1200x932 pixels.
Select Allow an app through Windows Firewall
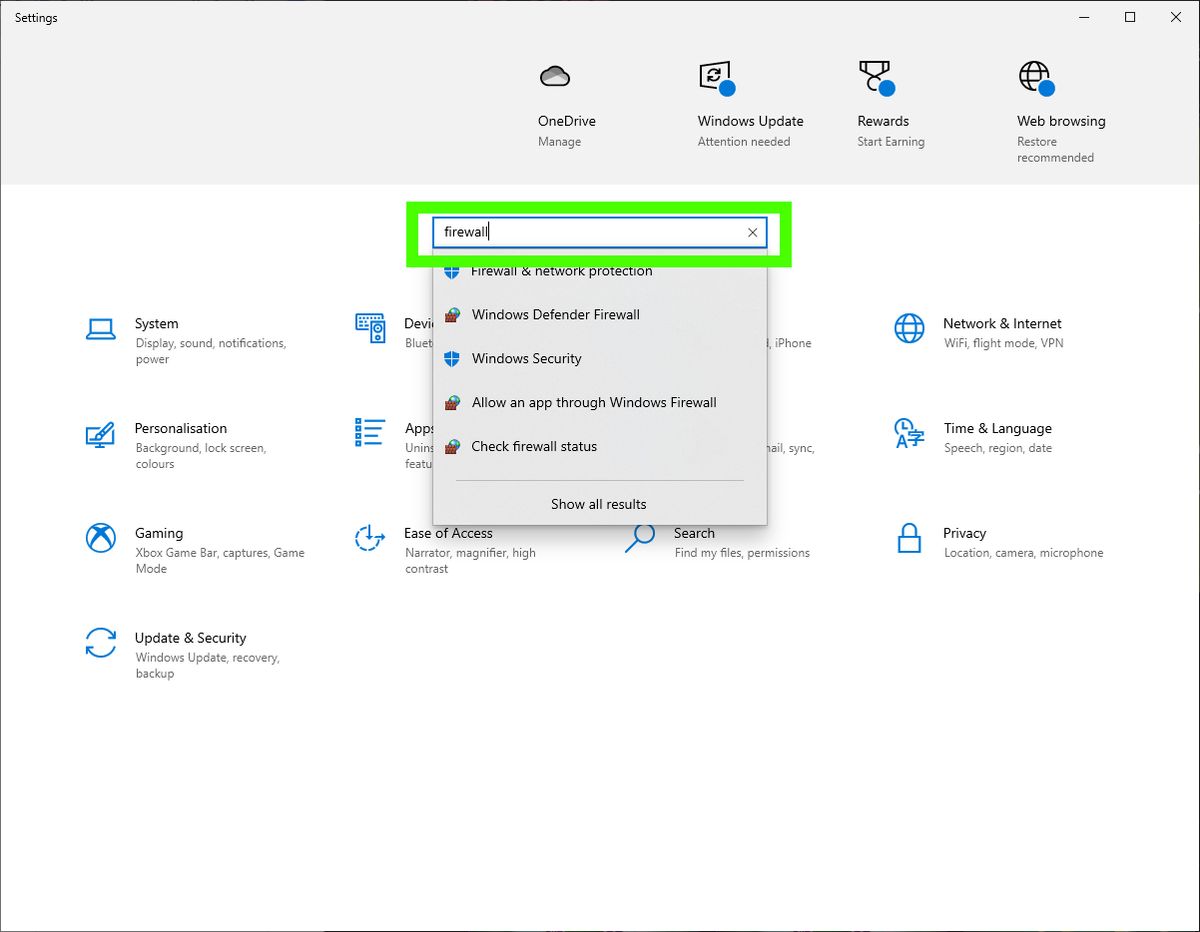click(594, 402)
